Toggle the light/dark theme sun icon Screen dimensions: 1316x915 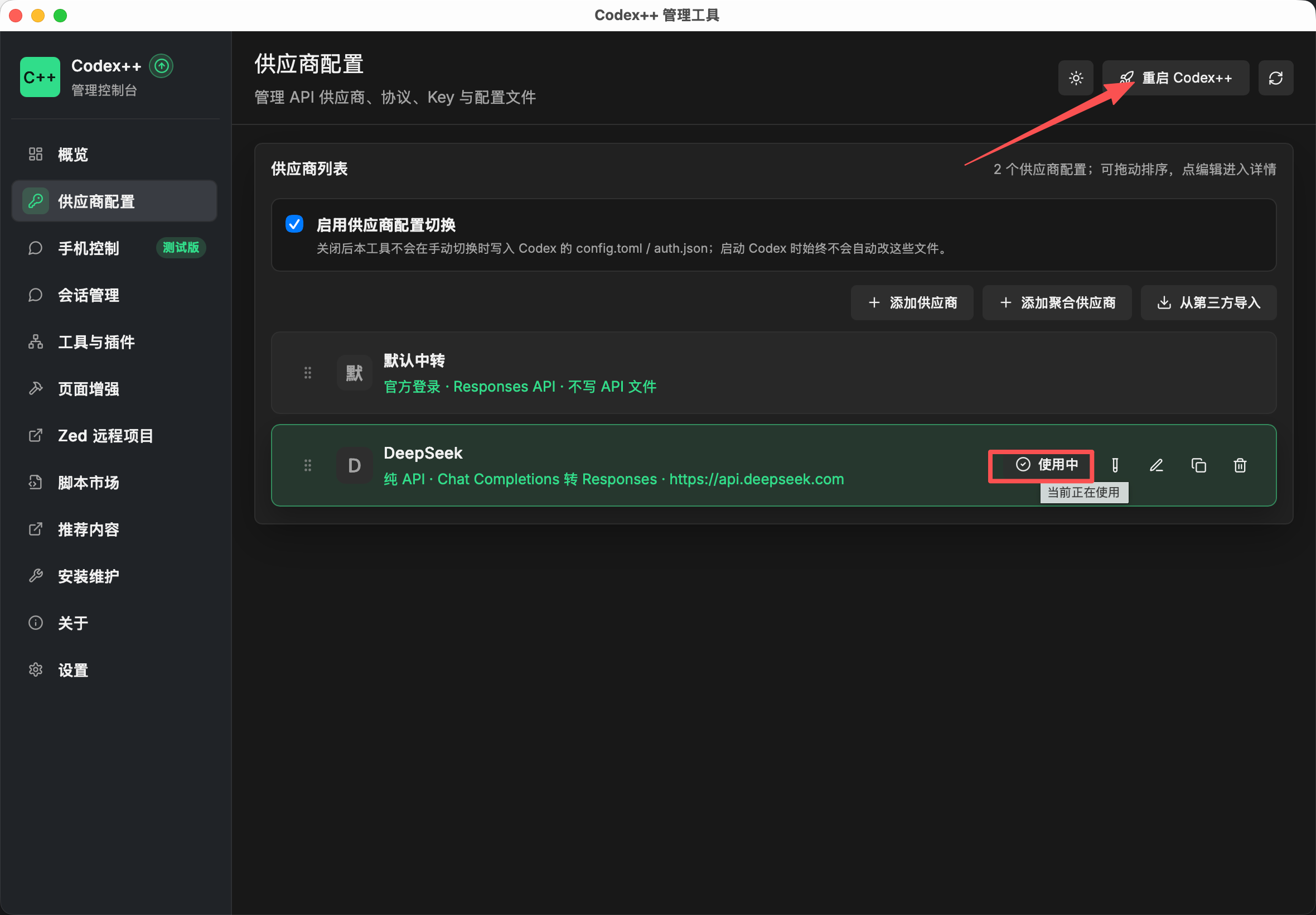[x=1075, y=78]
